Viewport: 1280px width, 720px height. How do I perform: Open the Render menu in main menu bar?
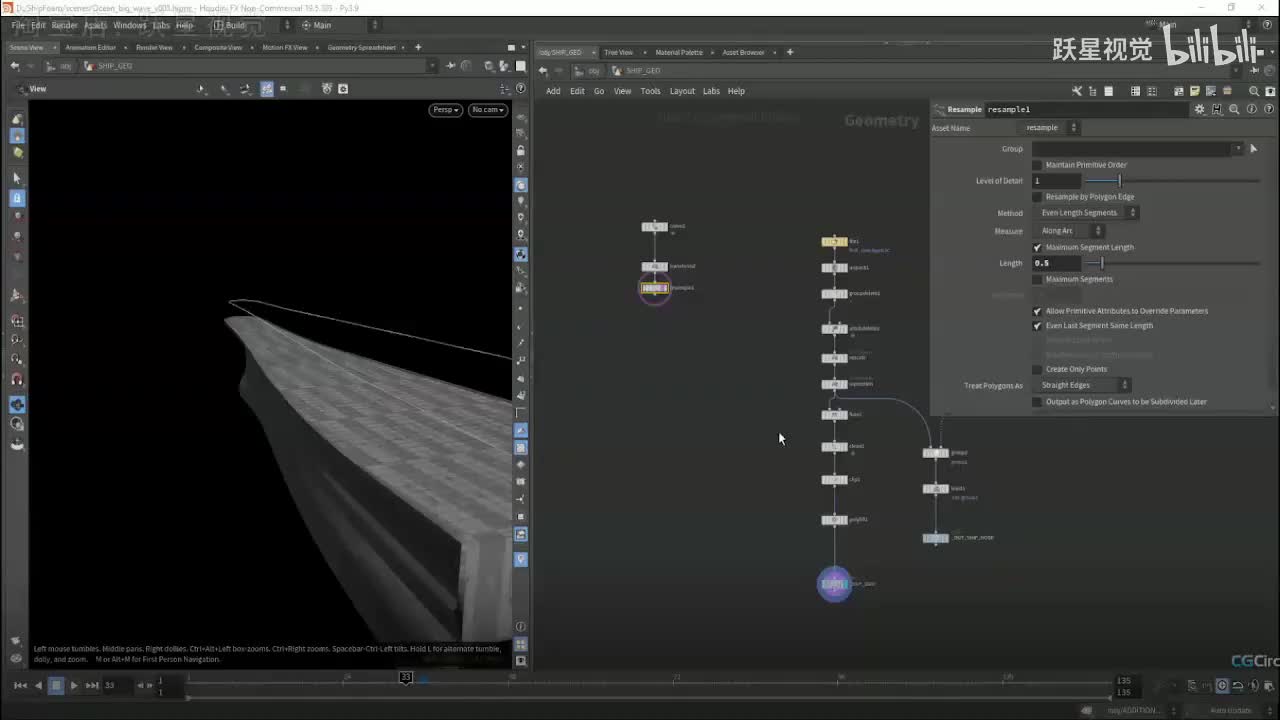pyautogui.click(x=64, y=25)
